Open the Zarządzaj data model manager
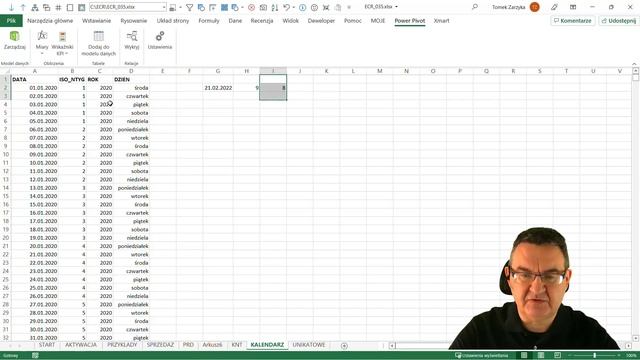This screenshot has width=640, height=360. pyautogui.click(x=15, y=41)
